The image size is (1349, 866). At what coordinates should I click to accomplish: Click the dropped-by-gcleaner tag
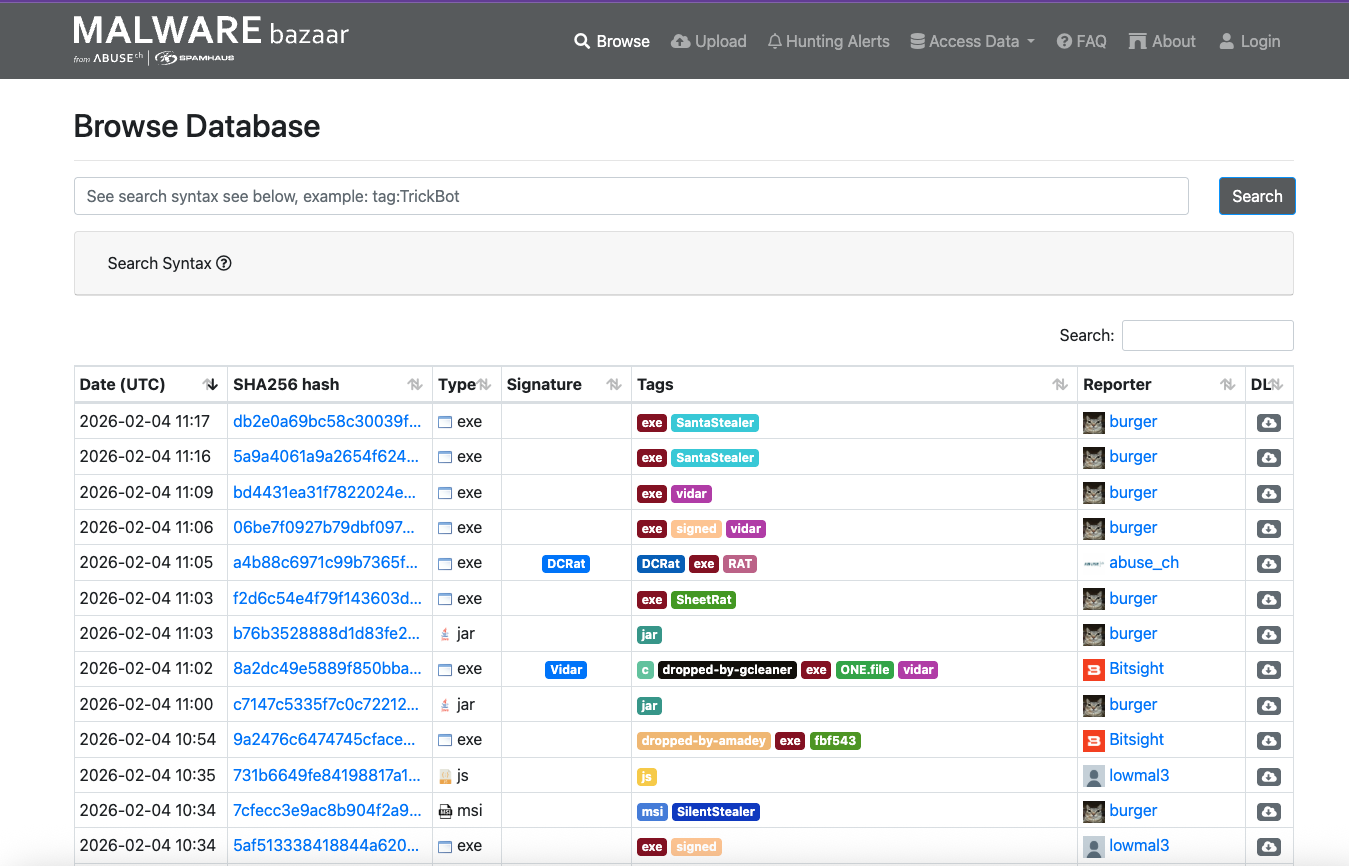[727, 670]
